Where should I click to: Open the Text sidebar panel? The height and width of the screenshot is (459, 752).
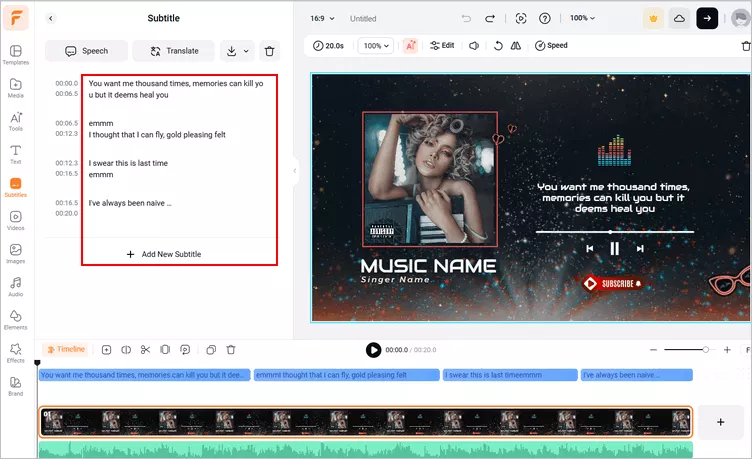click(15, 154)
